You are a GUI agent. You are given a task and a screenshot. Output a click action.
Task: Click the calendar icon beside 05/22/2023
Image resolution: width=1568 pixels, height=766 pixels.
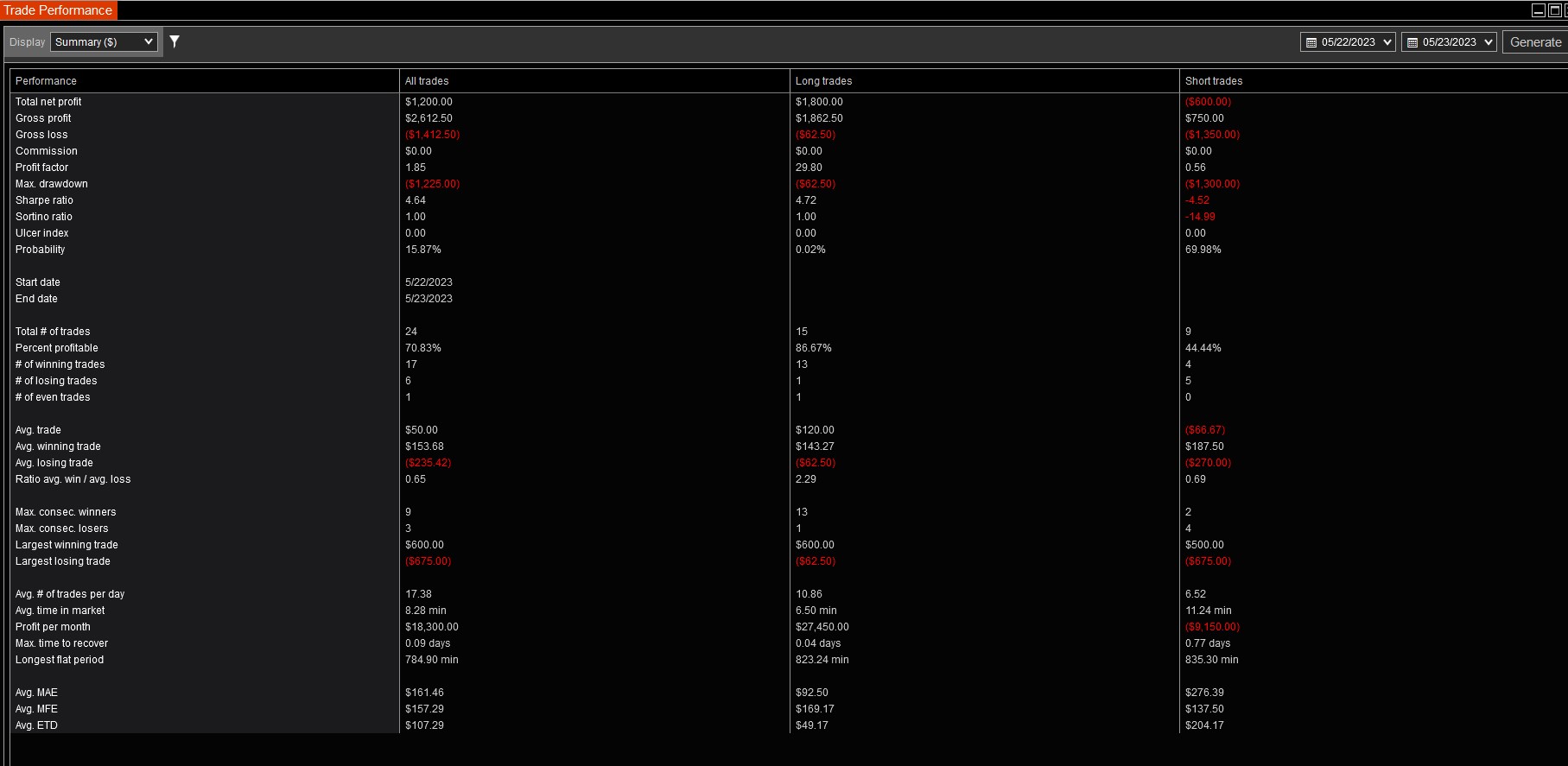(x=1311, y=42)
